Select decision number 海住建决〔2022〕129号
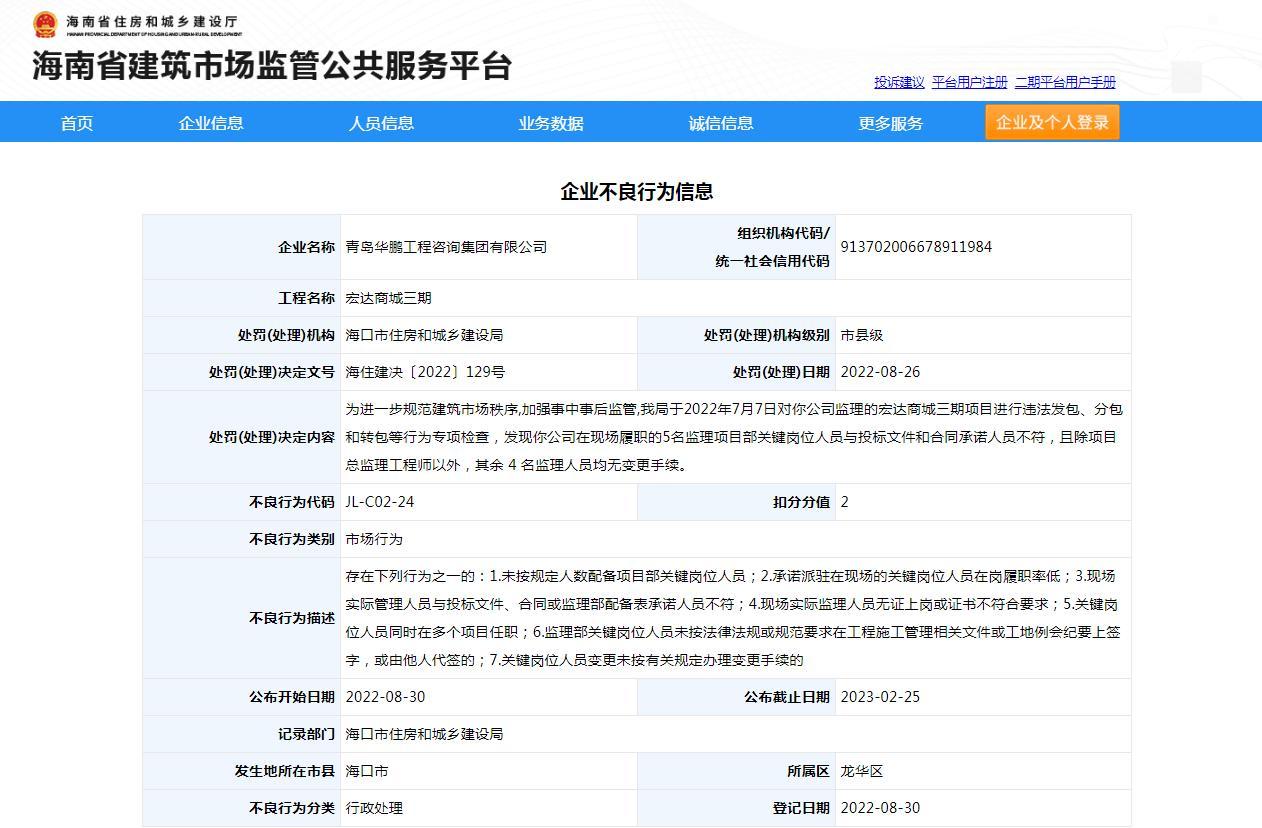Viewport: 1262px width, 828px height. click(425, 372)
